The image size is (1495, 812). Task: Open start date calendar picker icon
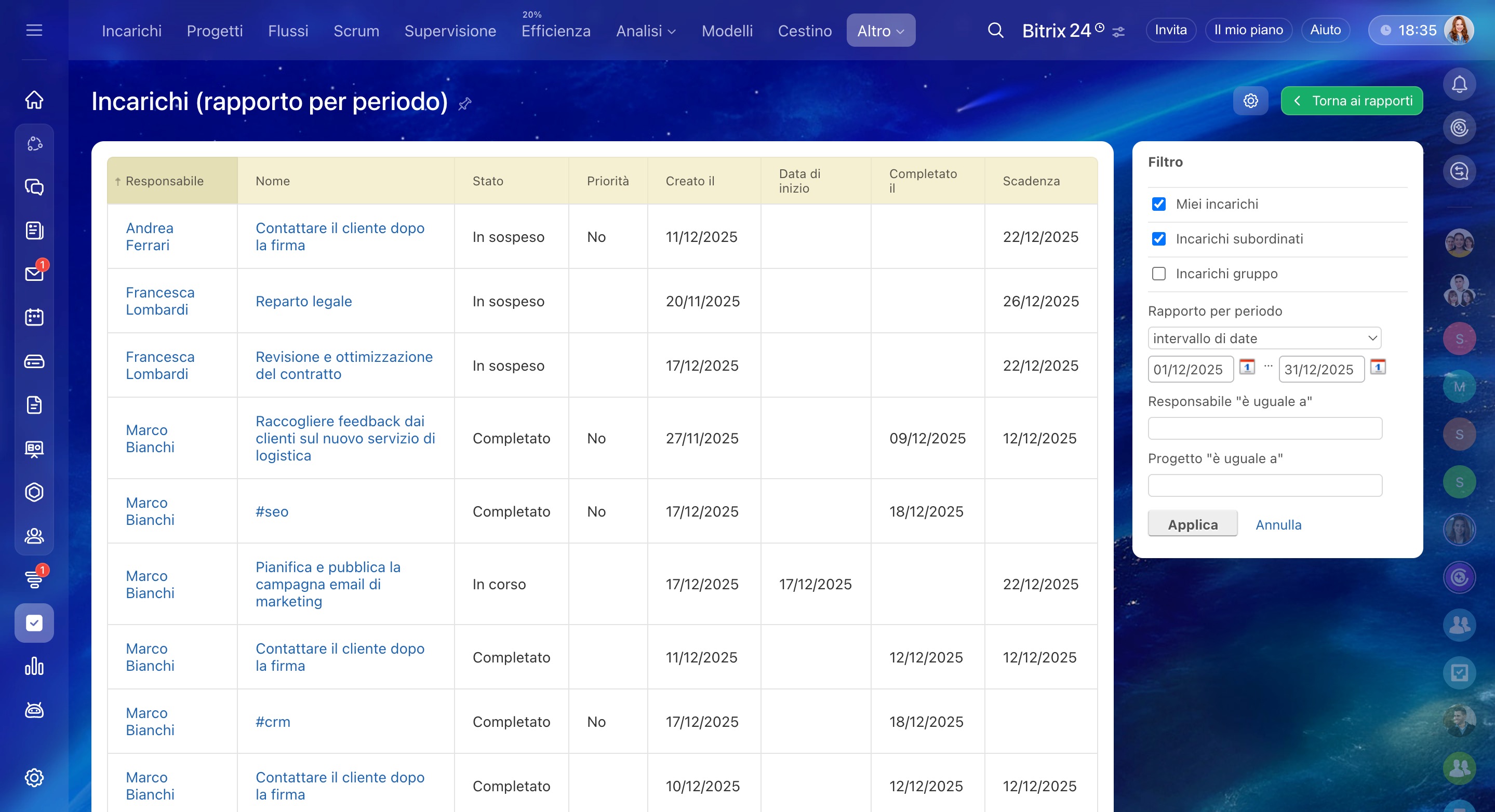1247,367
